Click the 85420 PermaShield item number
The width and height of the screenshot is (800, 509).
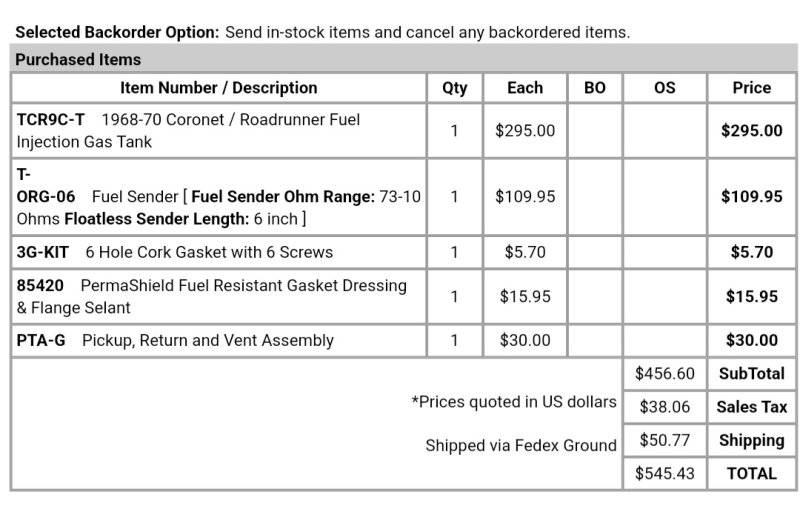tap(41, 286)
